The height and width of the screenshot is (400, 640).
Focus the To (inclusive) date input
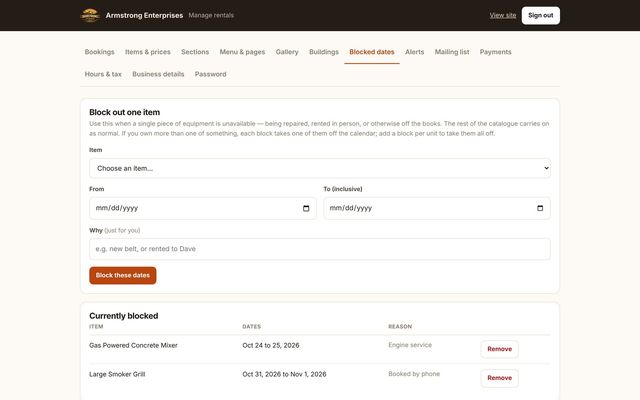coord(437,208)
